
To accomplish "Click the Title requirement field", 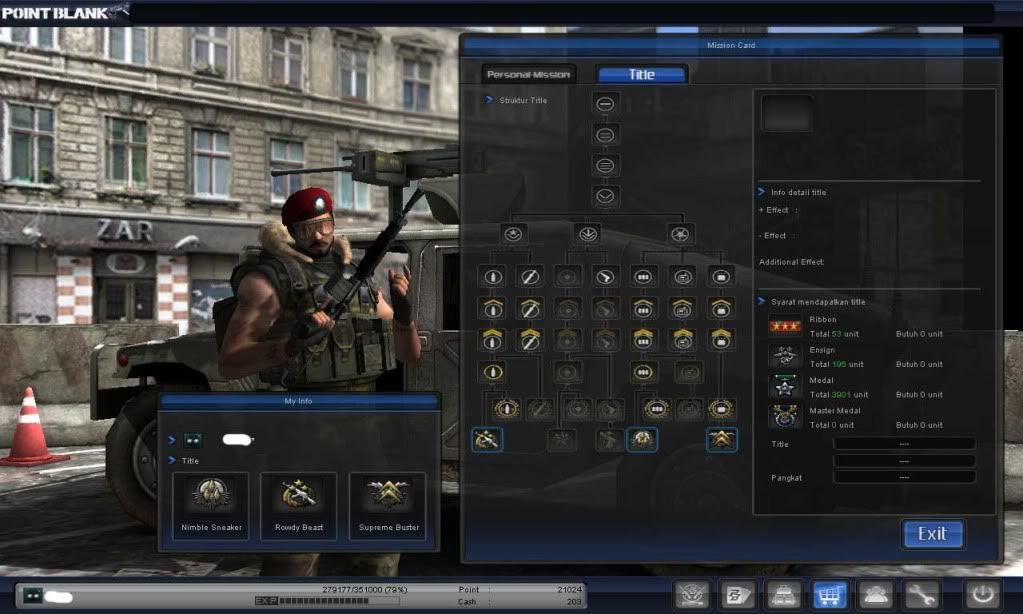I will pyautogui.click(x=904, y=444).
